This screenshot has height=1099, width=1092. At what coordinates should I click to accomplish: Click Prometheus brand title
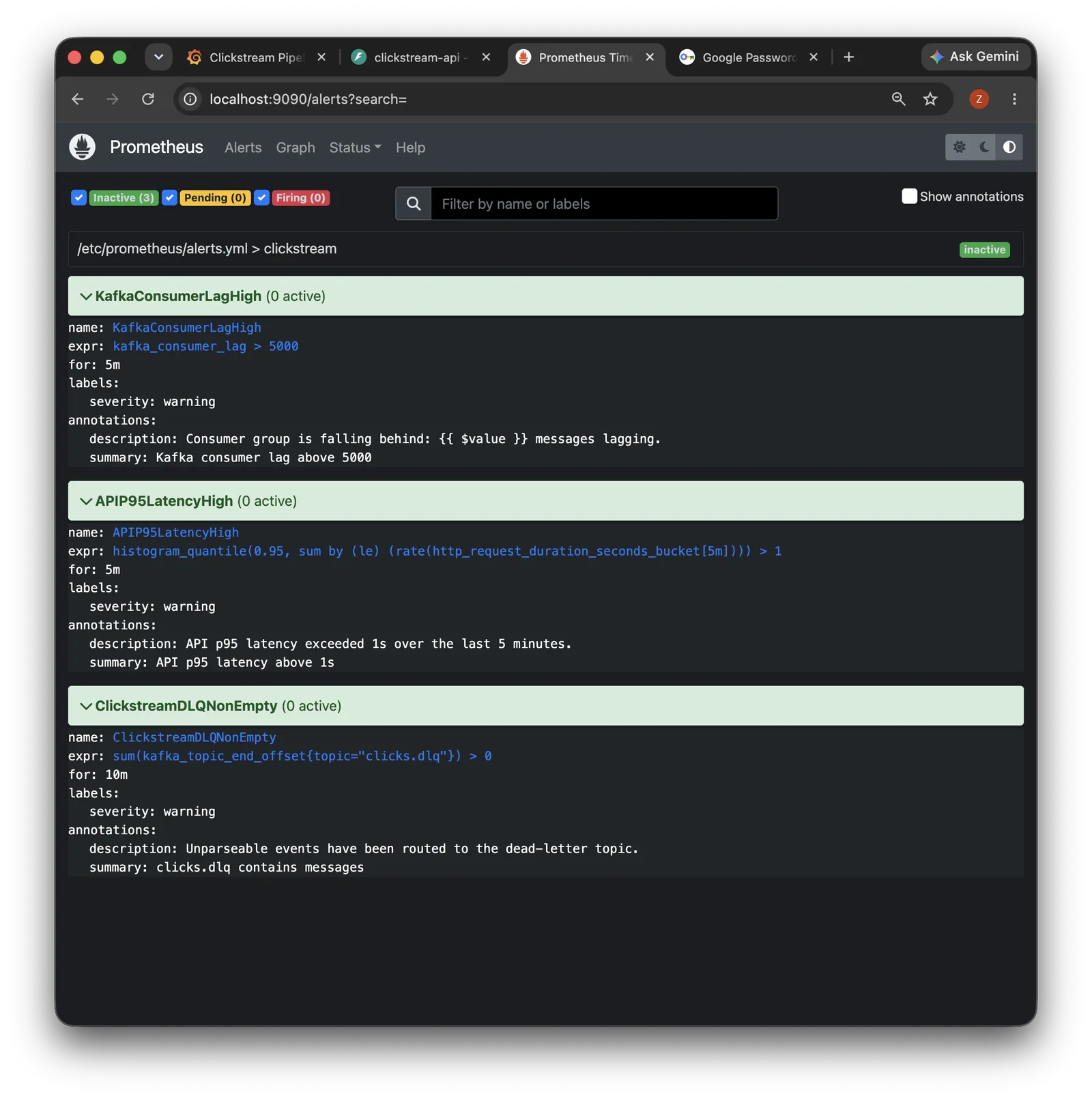click(156, 147)
